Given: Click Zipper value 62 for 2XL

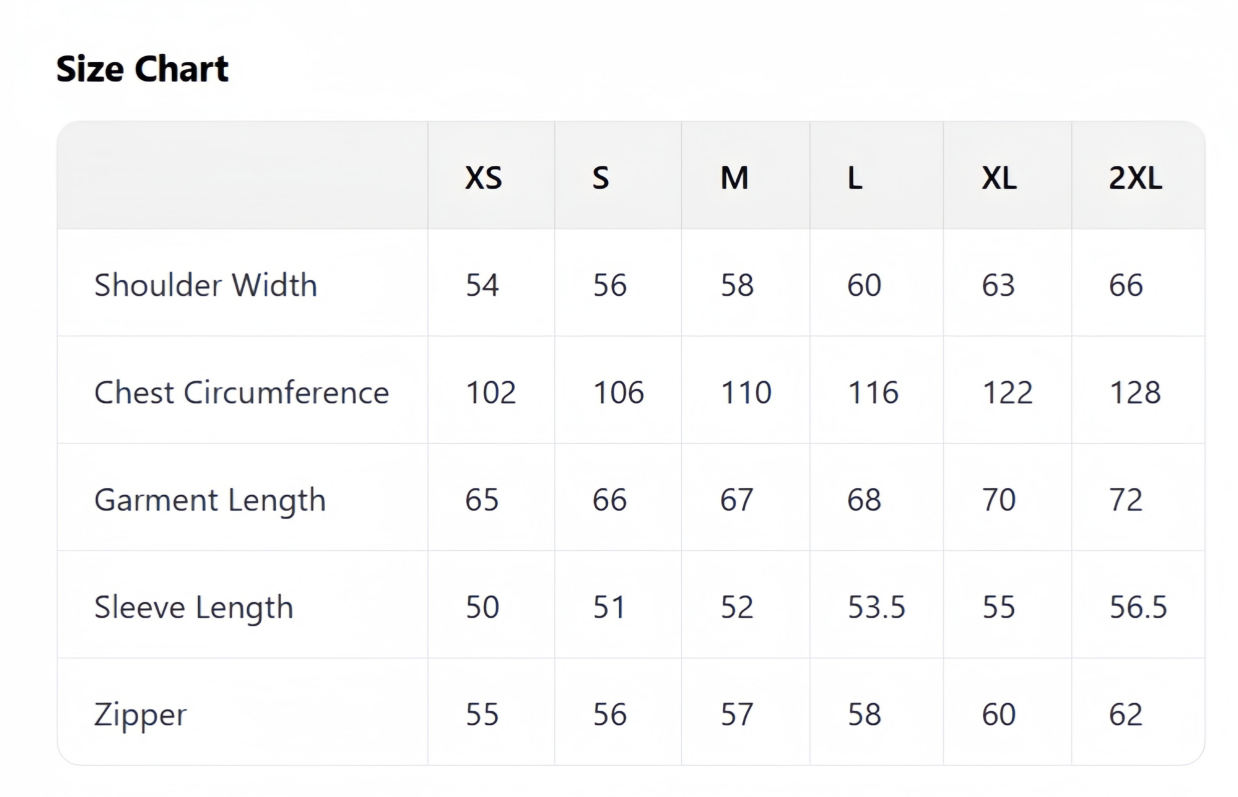Looking at the screenshot, I should click(x=1126, y=714).
